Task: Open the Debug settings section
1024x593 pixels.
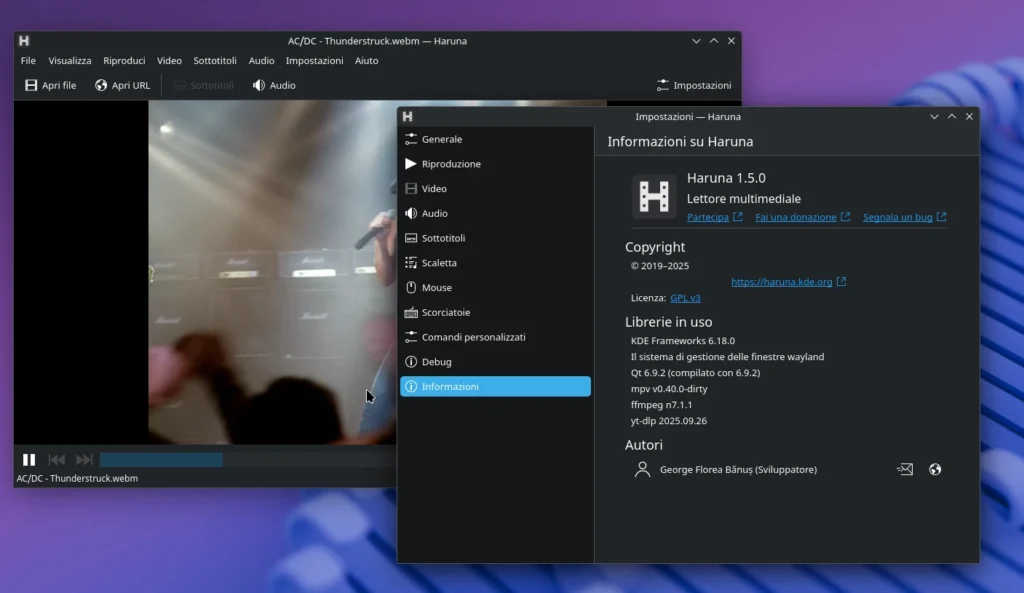Action: [x=432, y=361]
